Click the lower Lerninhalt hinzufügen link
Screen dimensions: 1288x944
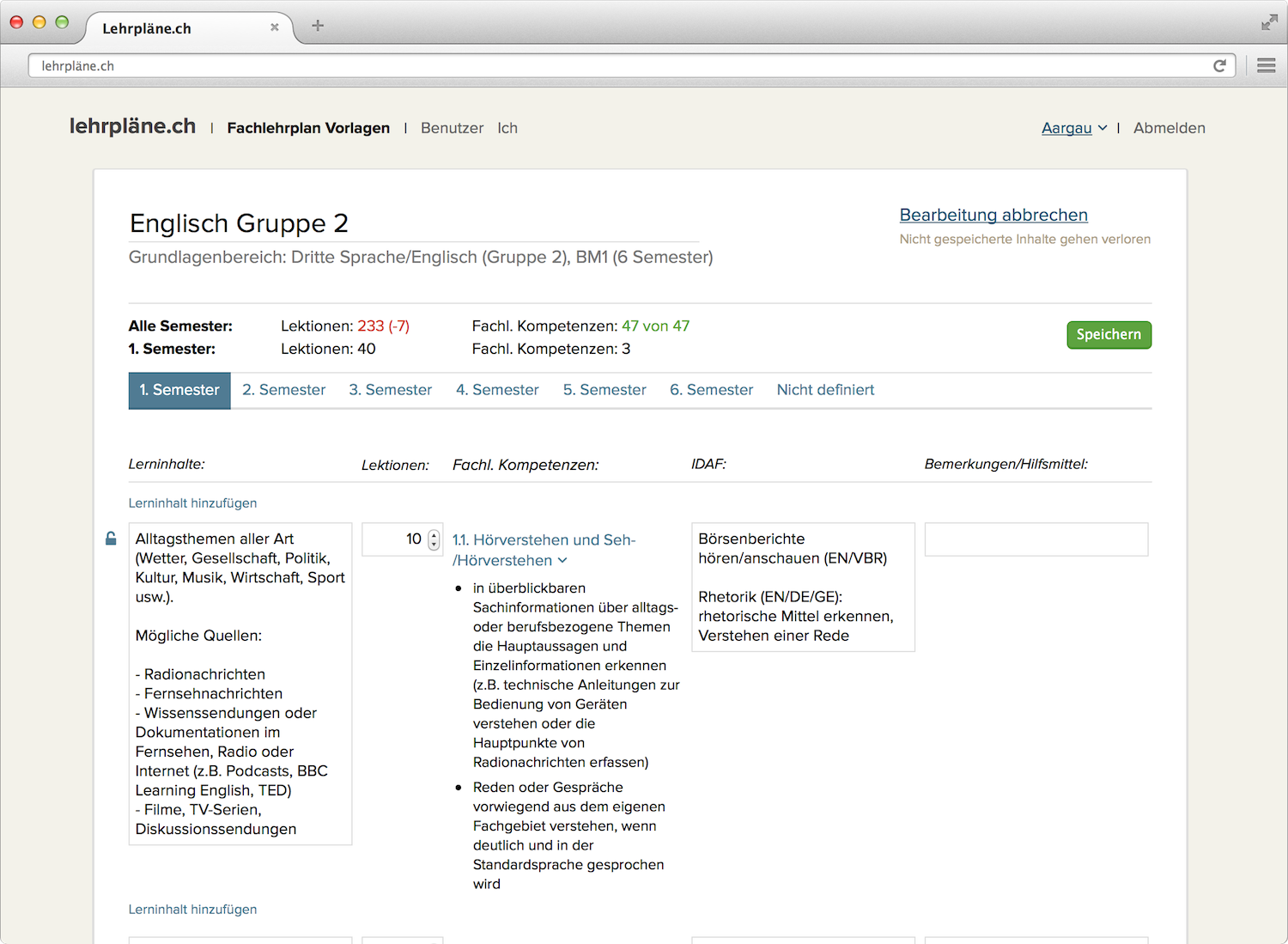[x=192, y=910]
